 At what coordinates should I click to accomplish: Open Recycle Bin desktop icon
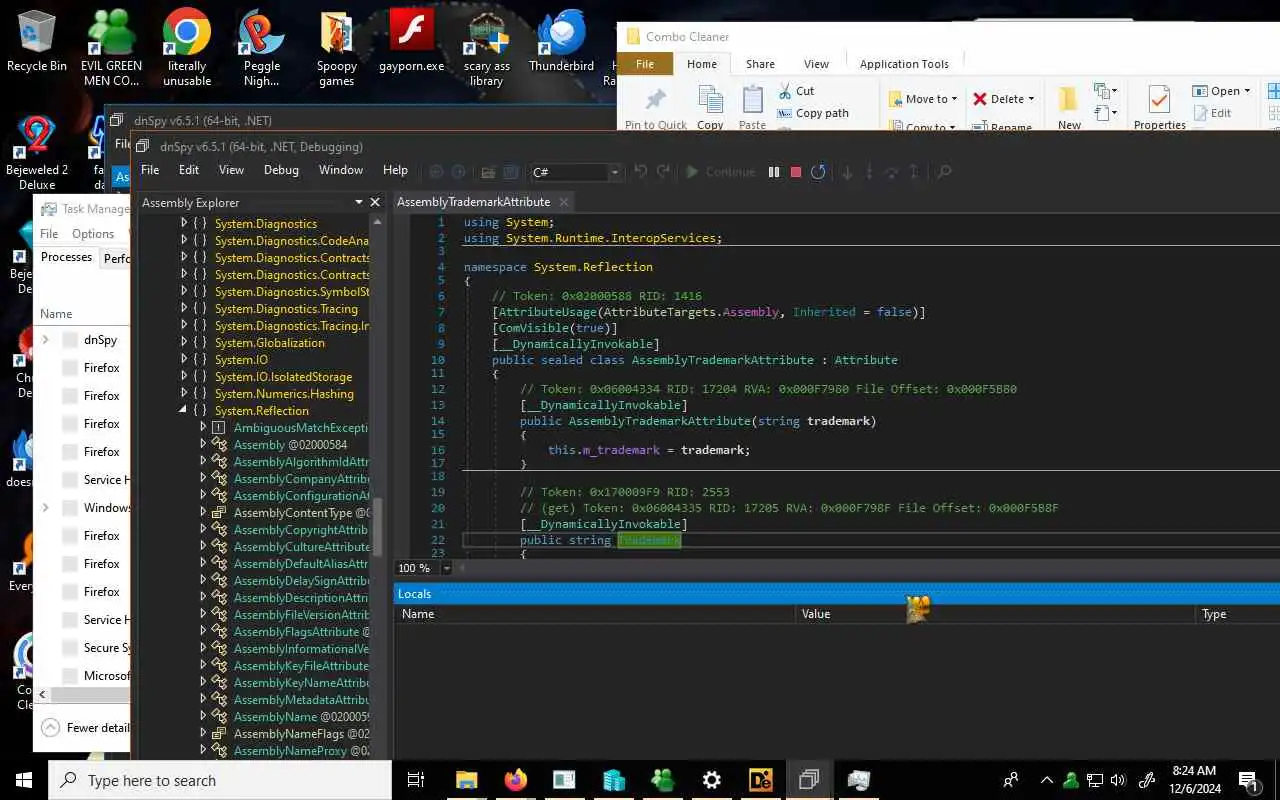pos(37,42)
